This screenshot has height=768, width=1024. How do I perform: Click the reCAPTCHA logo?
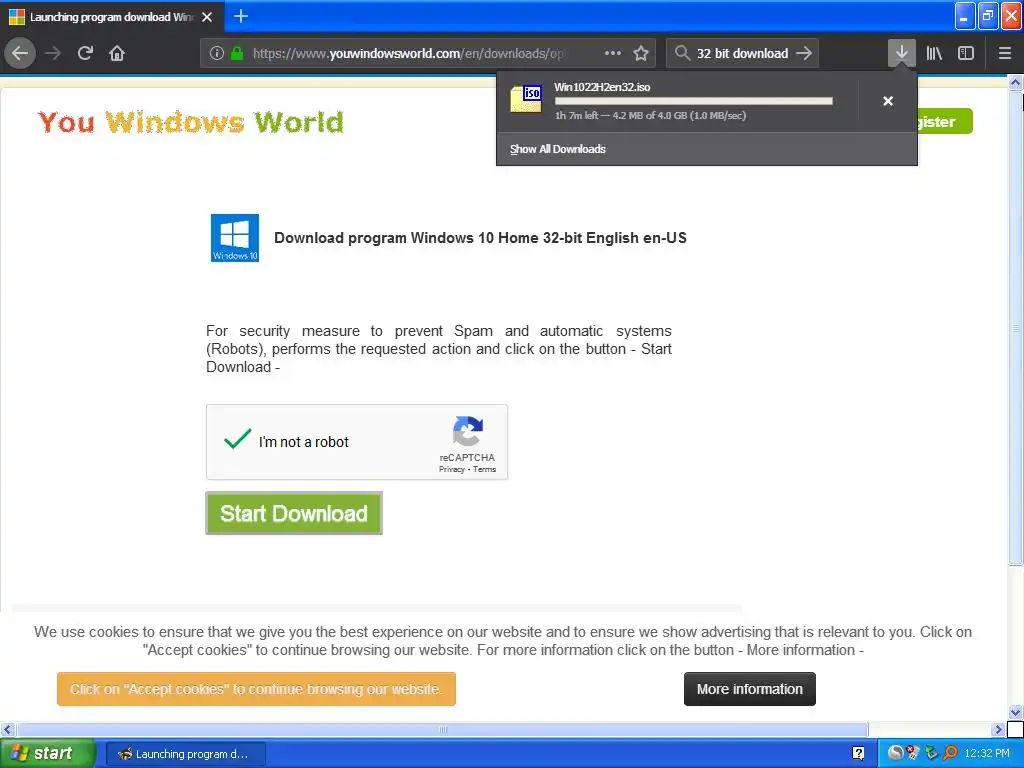pyautogui.click(x=468, y=431)
